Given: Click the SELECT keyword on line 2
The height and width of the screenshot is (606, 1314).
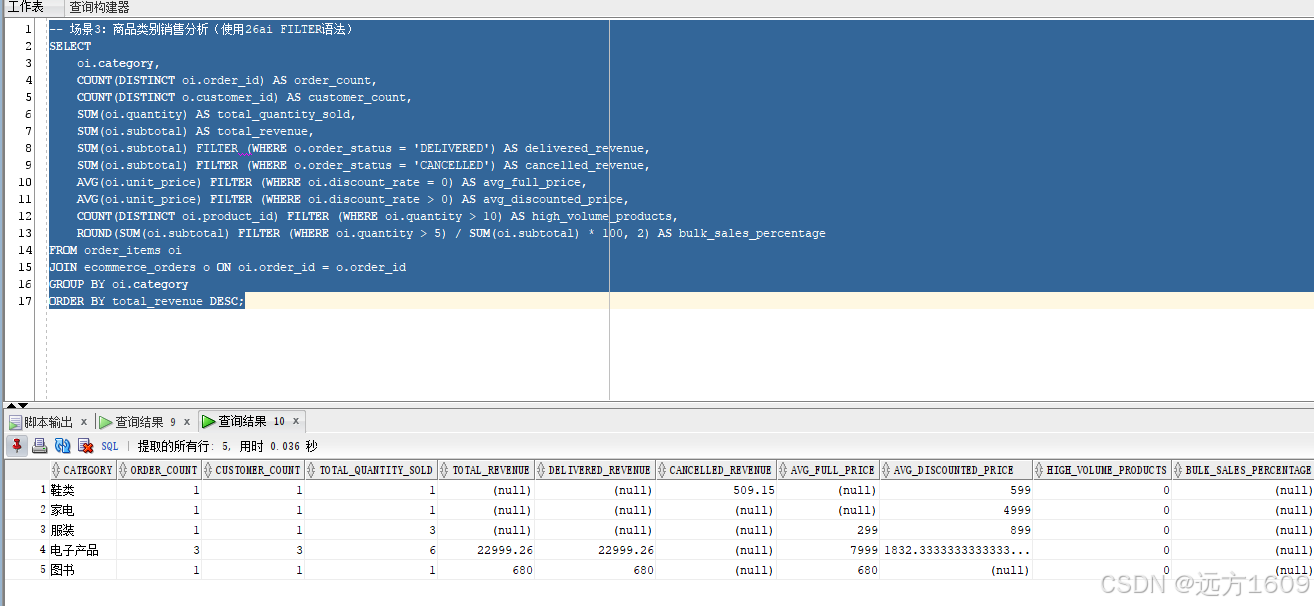Looking at the screenshot, I should coord(70,46).
